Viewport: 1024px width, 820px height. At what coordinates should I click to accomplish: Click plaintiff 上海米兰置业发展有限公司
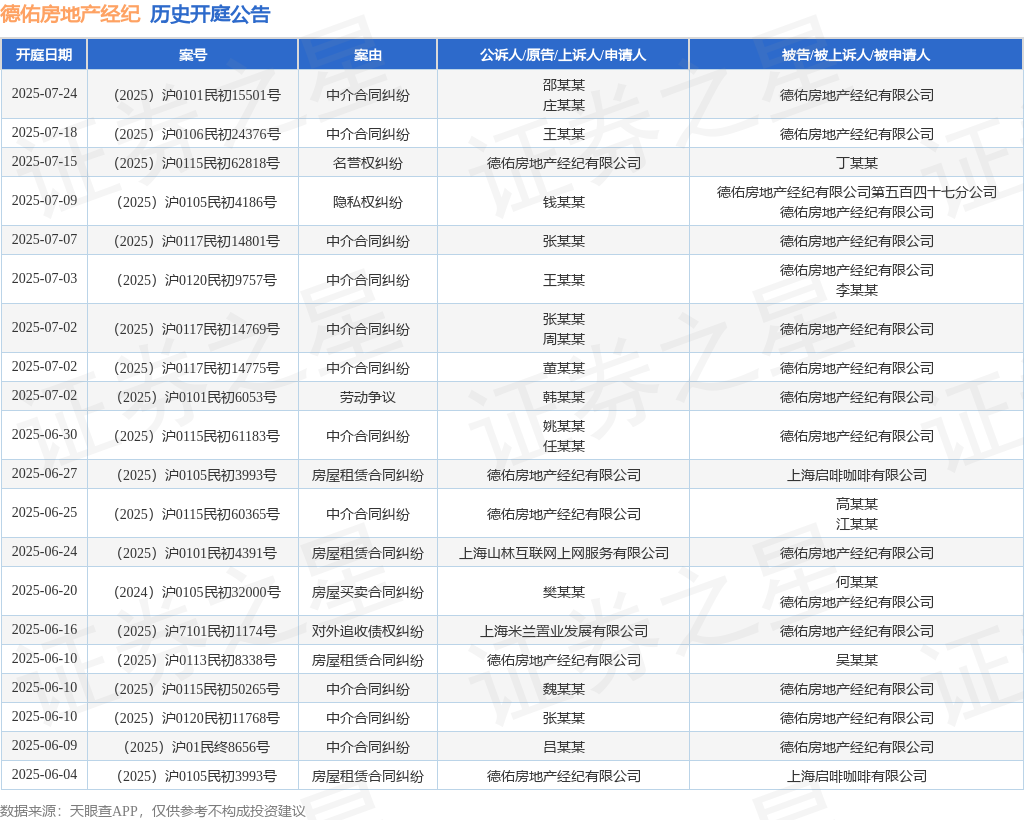tap(564, 632)
